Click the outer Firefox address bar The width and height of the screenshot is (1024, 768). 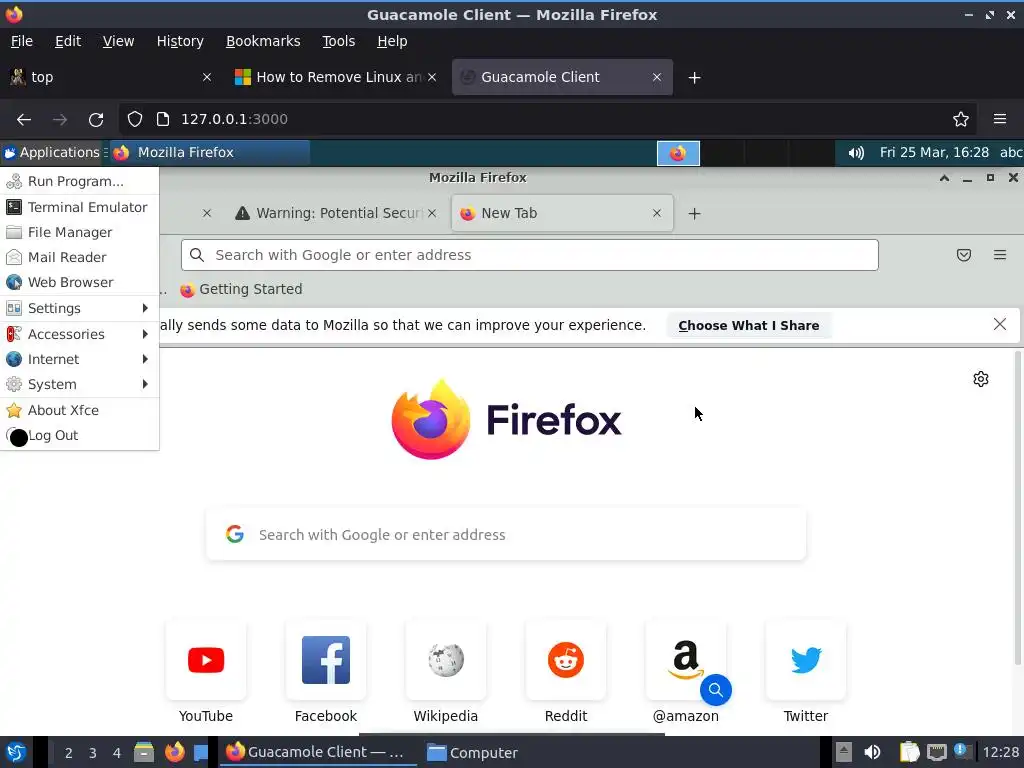click(x=547, y=119)
